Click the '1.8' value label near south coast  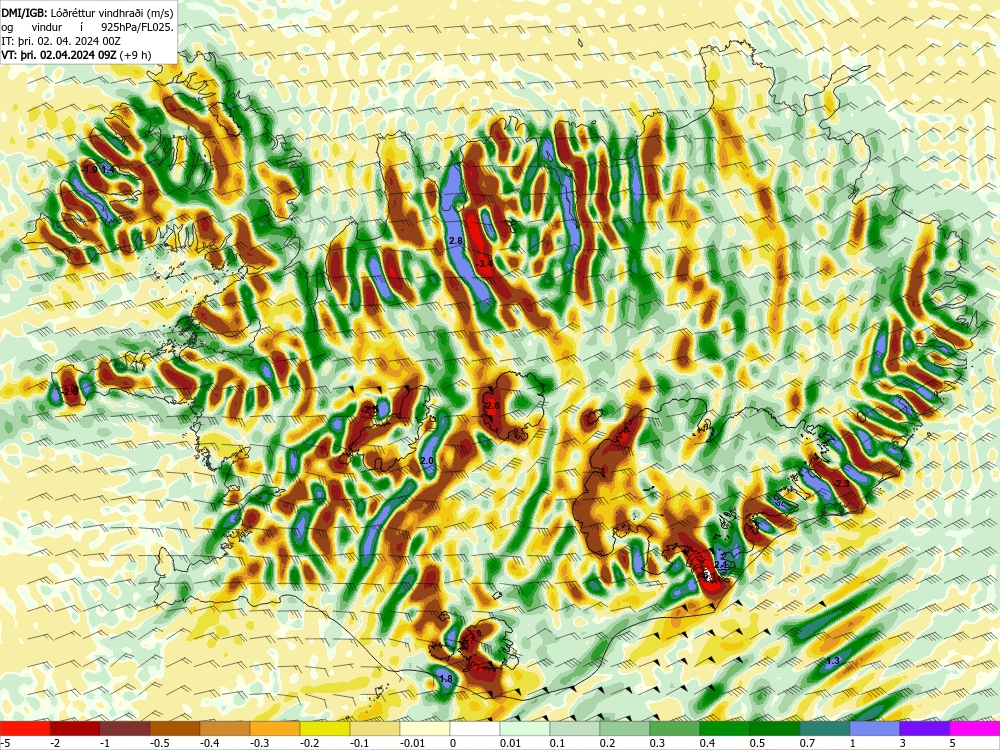coord(446,679)
